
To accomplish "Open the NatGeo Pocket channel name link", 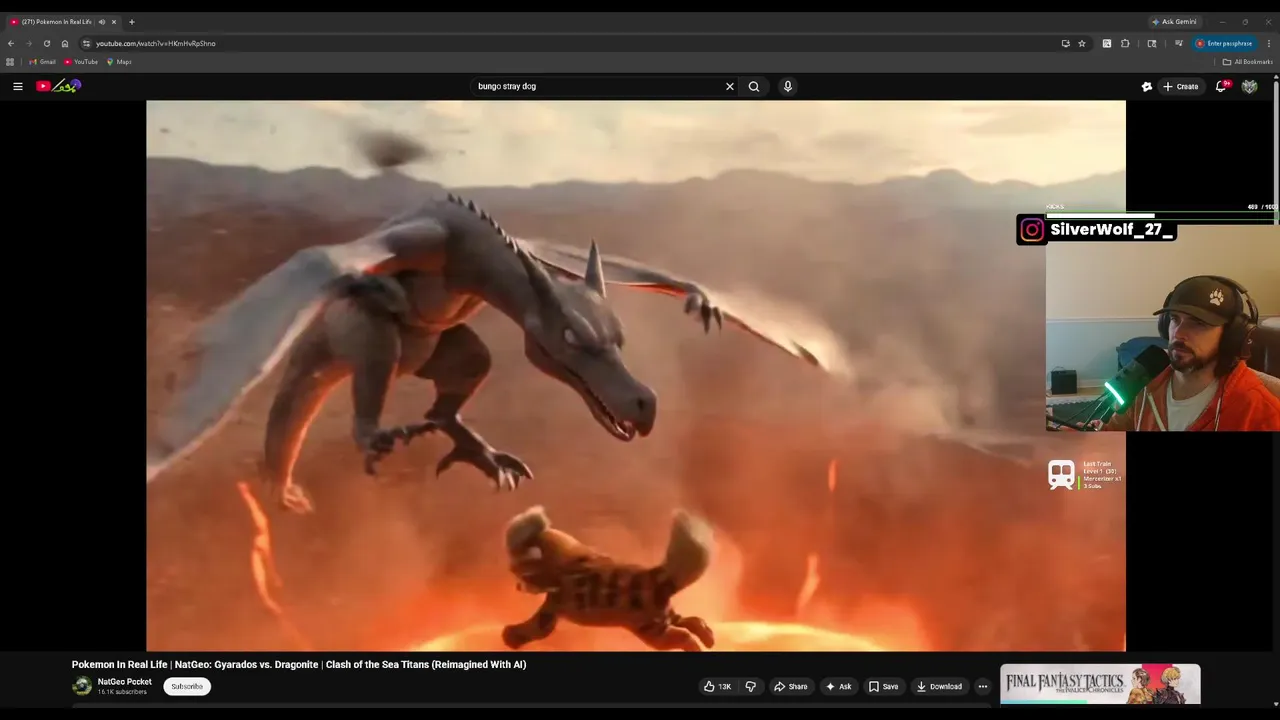I will (x=125, y=682).
